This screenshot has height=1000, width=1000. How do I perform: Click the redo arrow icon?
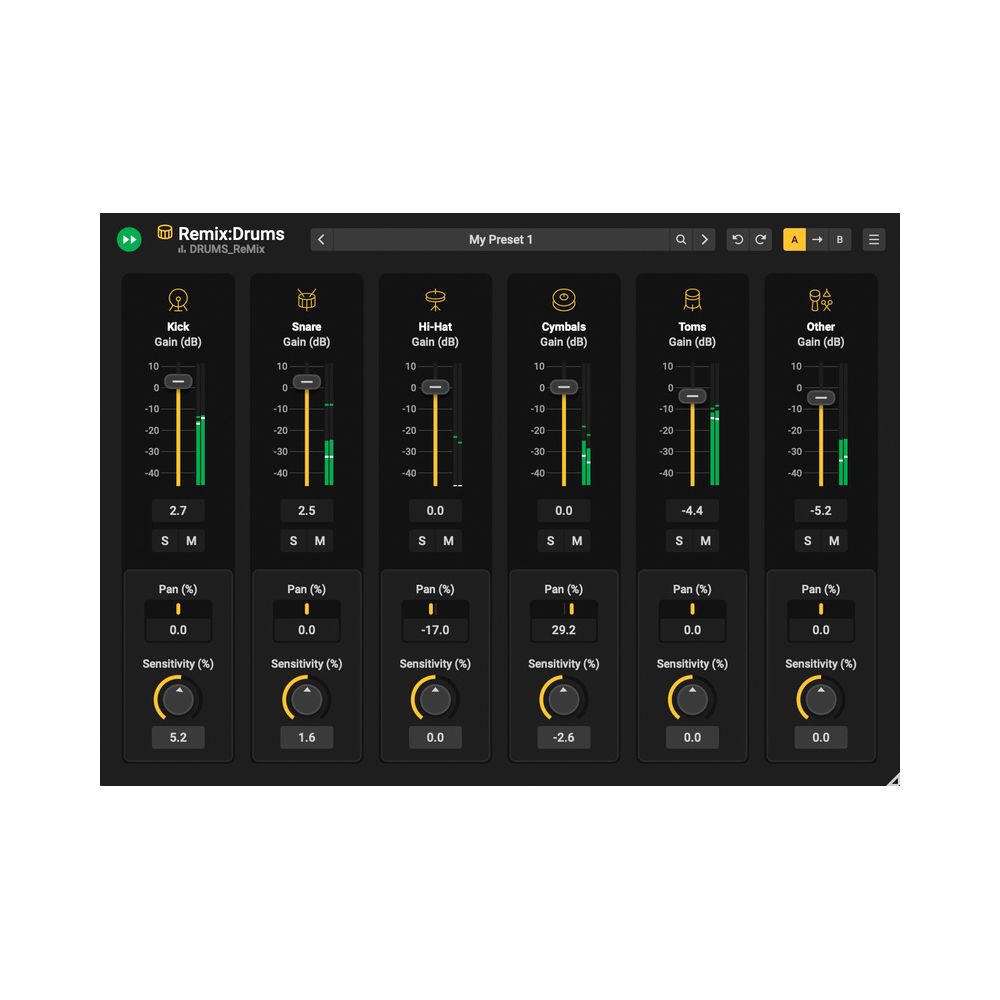pos(761,240)
